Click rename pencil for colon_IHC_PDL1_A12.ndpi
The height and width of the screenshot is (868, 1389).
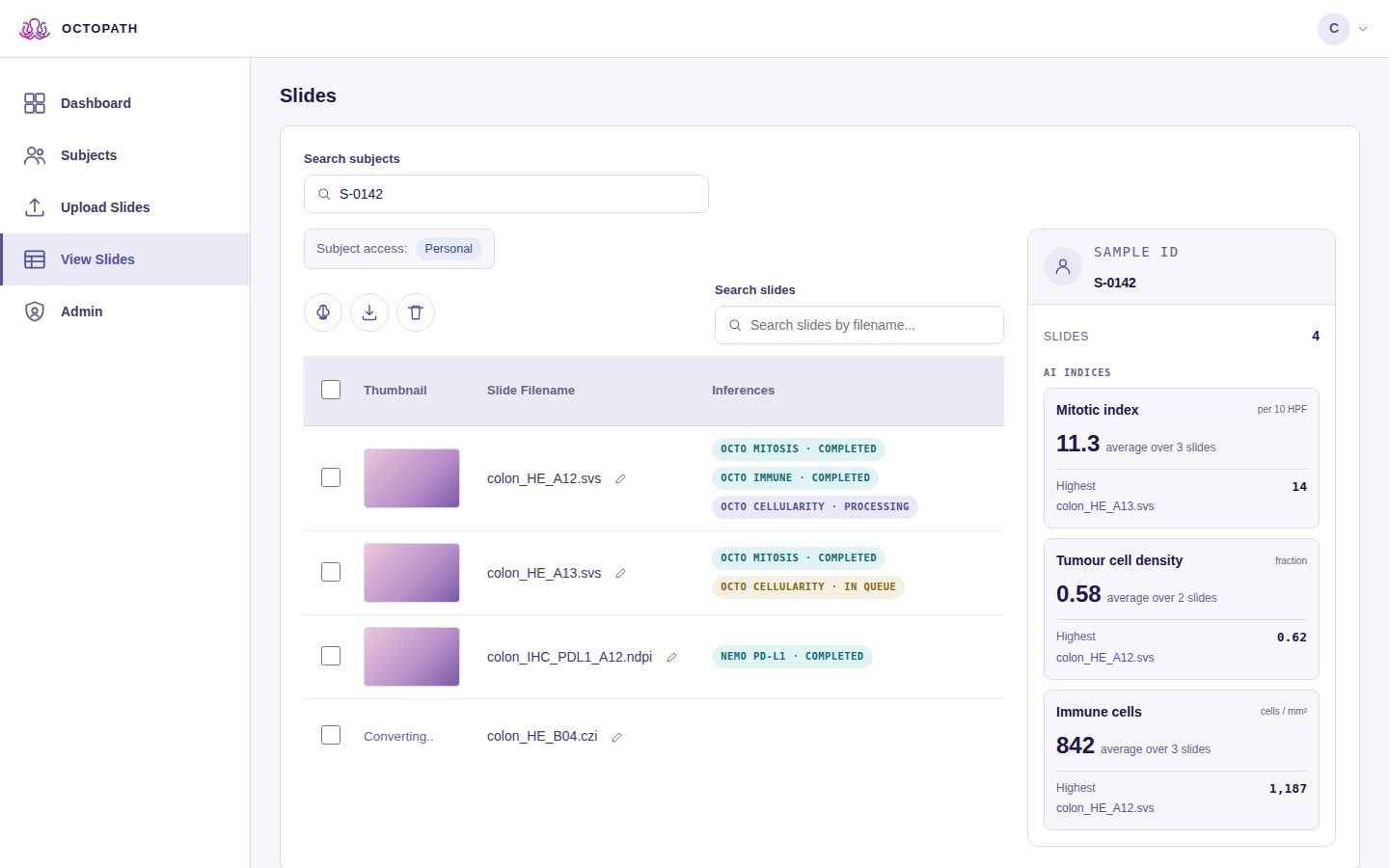coord(671,658)
